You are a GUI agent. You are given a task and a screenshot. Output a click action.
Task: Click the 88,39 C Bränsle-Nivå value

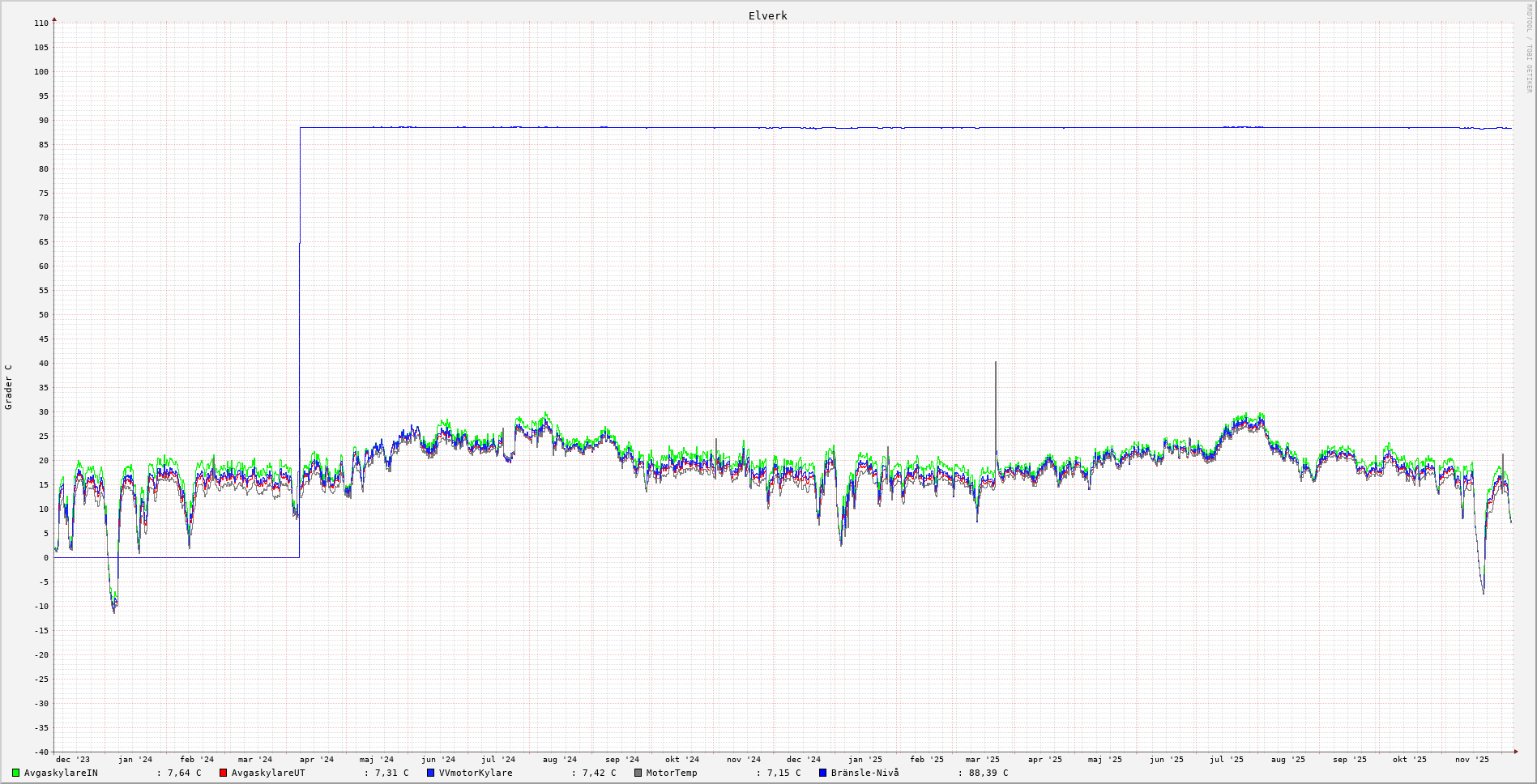click(x=988, y=773)
